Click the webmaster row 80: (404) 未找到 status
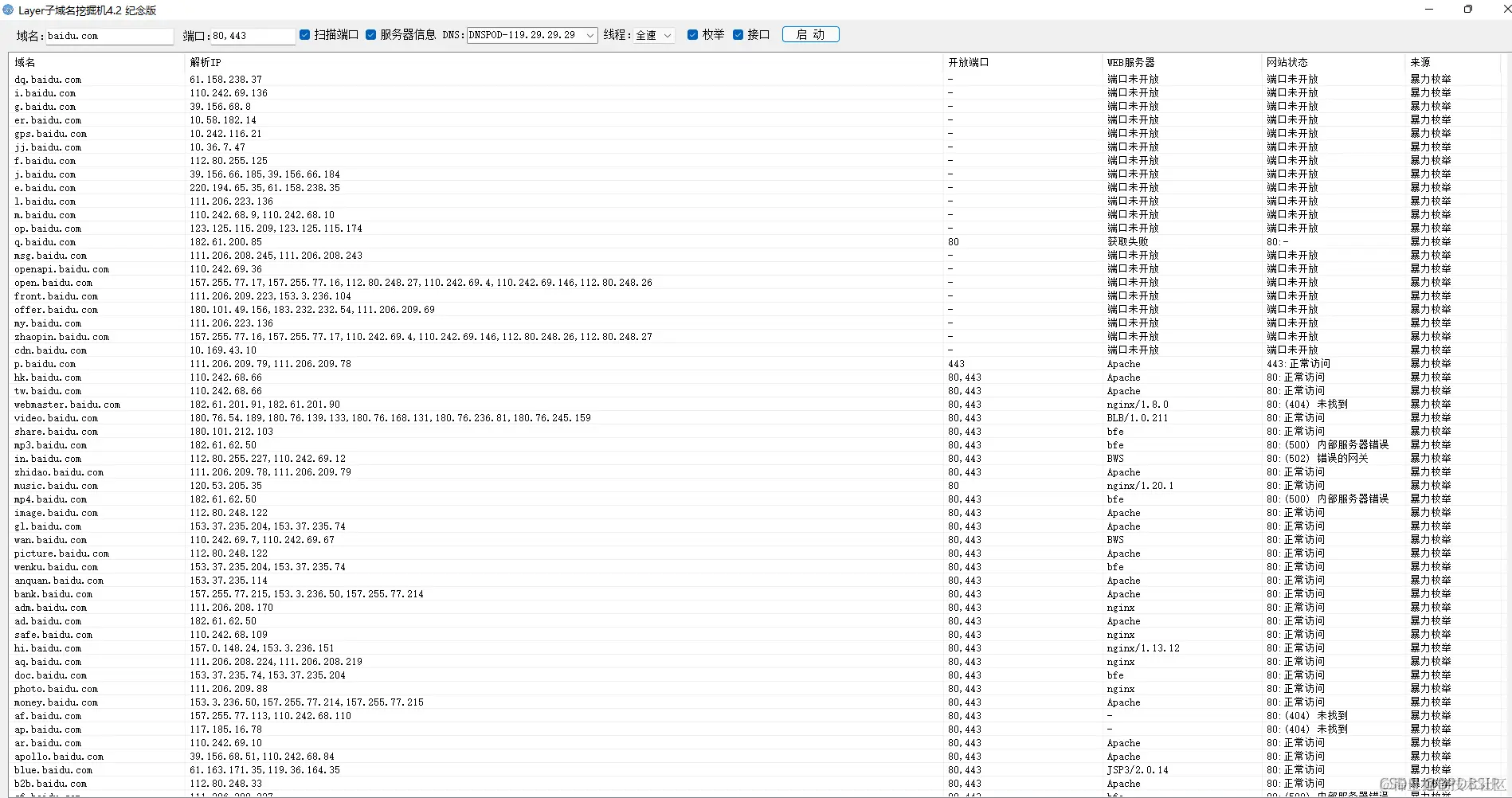The image size is (1512, 798). (x=1307, y=405)
